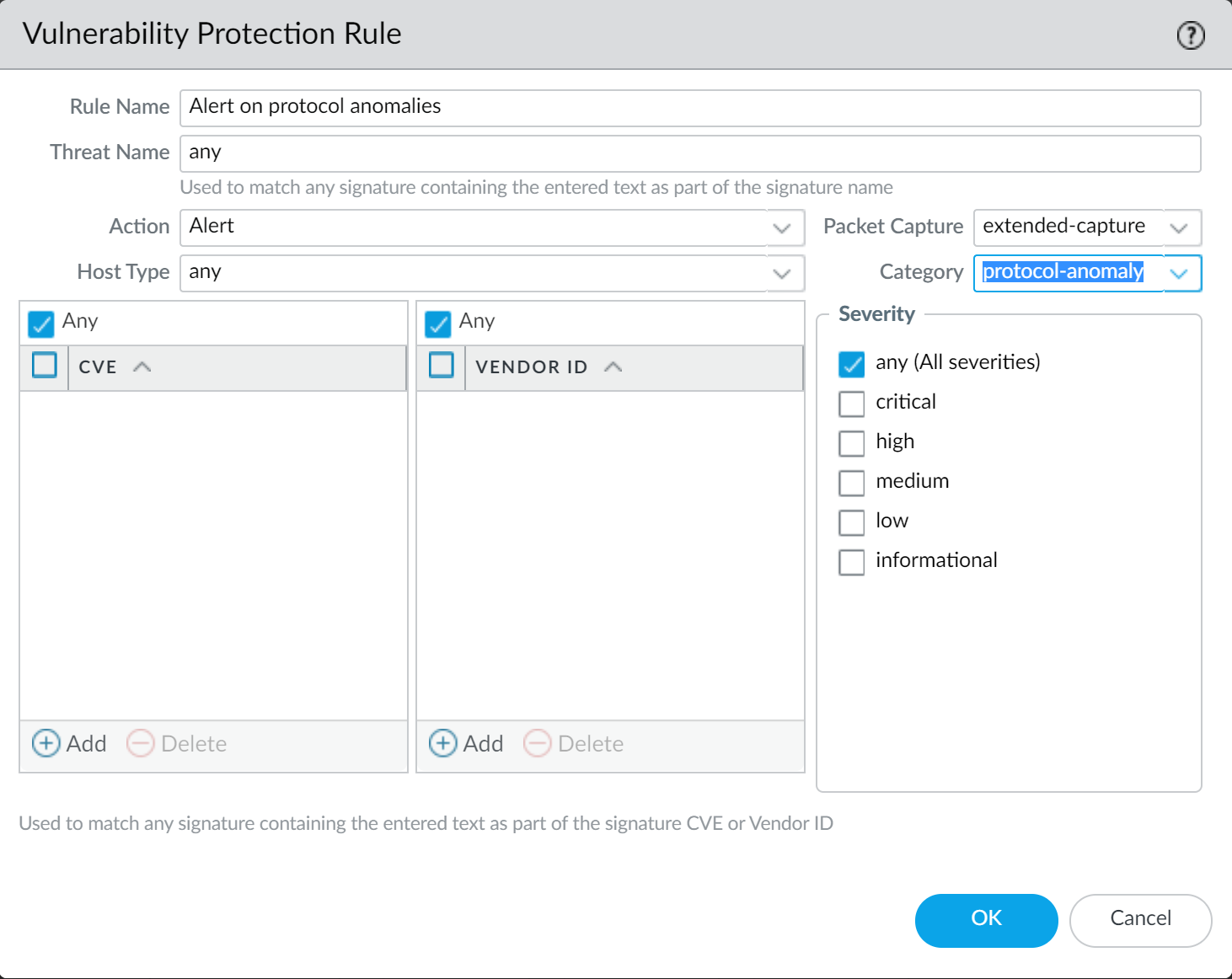1232x979 pixels.
Task: Open the help icon in dialog header
Action: click(1190, 35)
